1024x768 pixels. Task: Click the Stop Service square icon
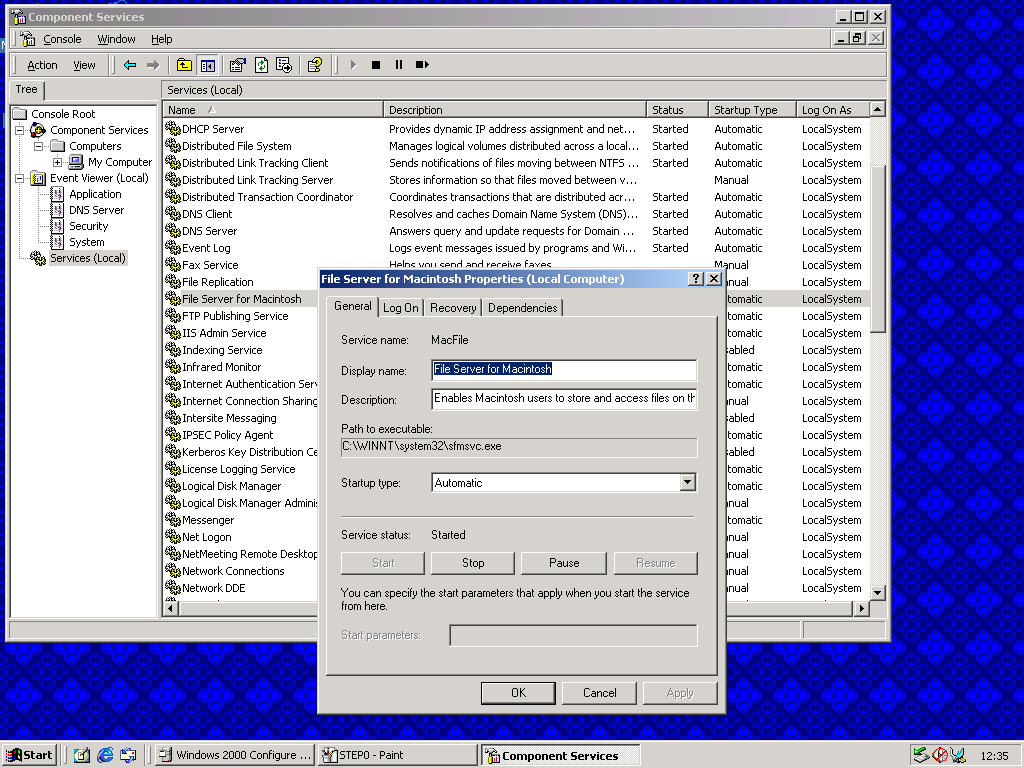click(x=376, y=65)
